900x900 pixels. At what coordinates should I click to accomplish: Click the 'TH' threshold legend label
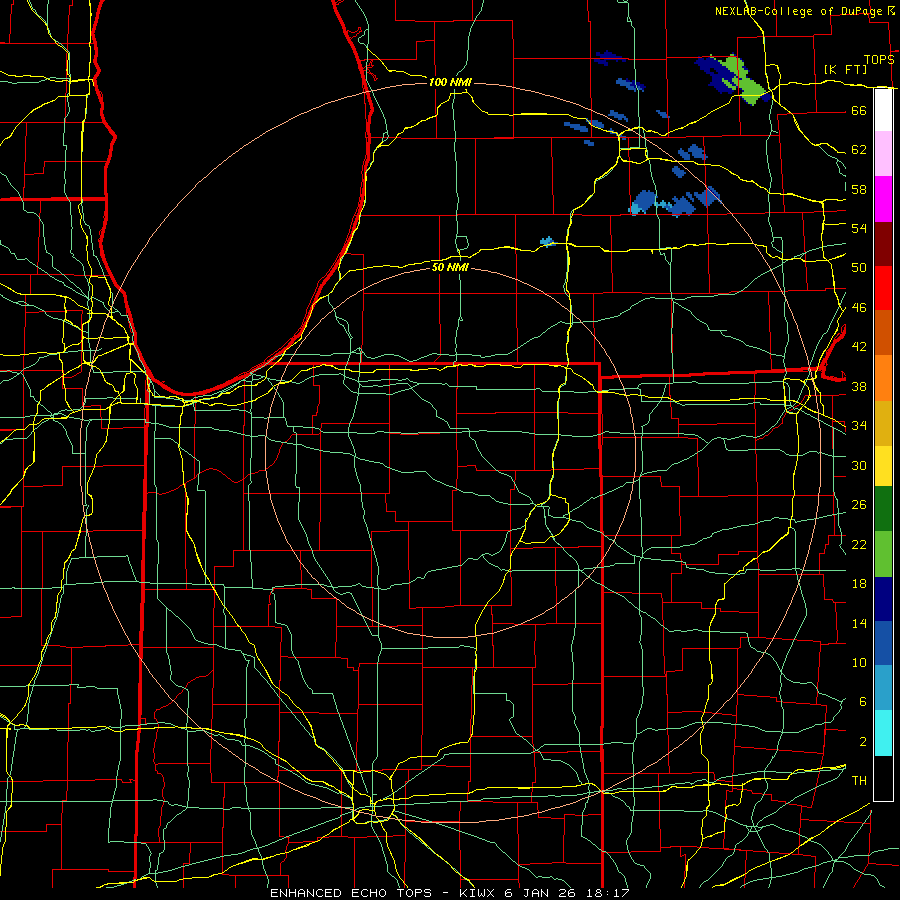859,781
